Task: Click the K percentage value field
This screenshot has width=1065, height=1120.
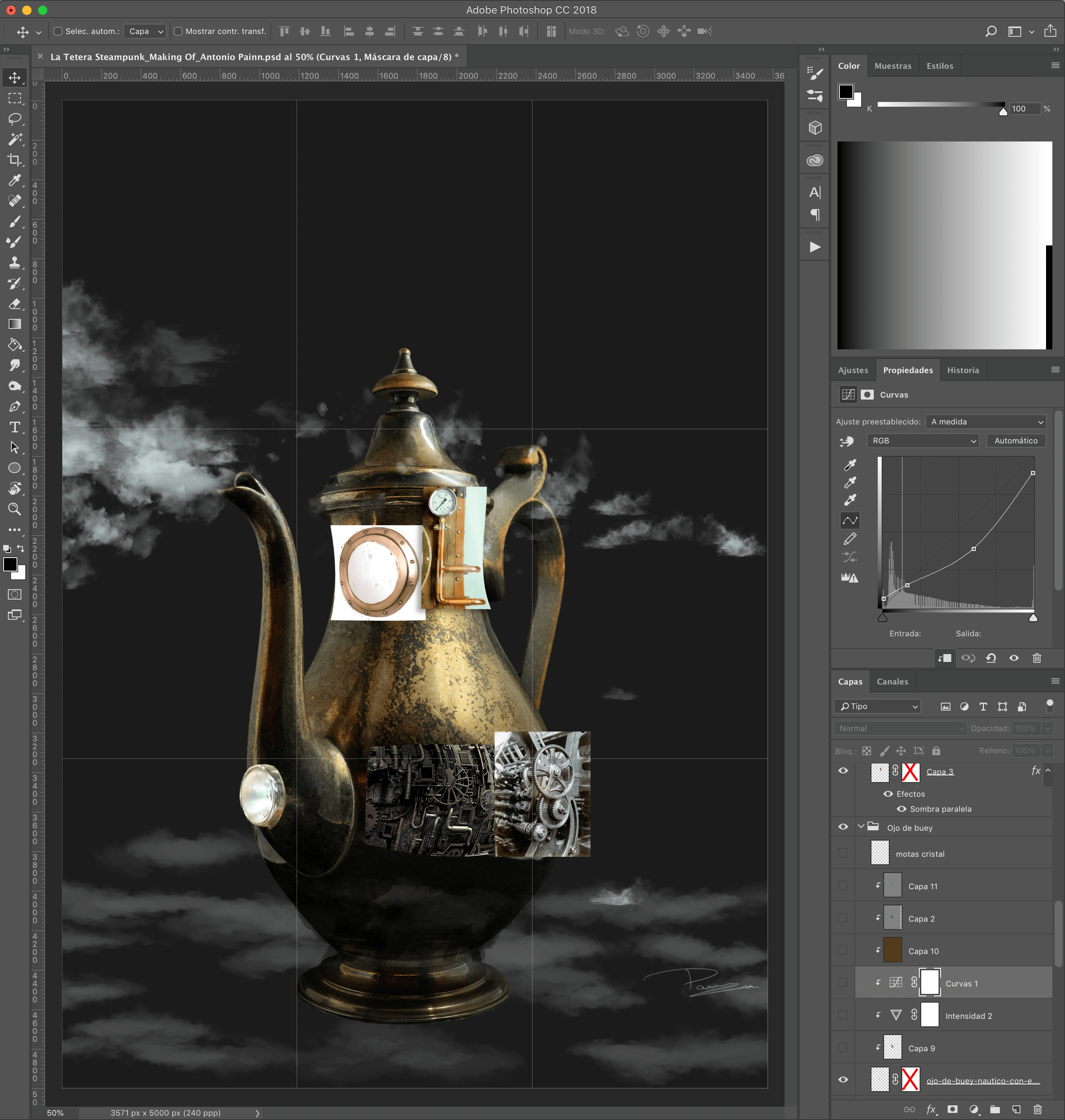Action: pos(1024,108)
